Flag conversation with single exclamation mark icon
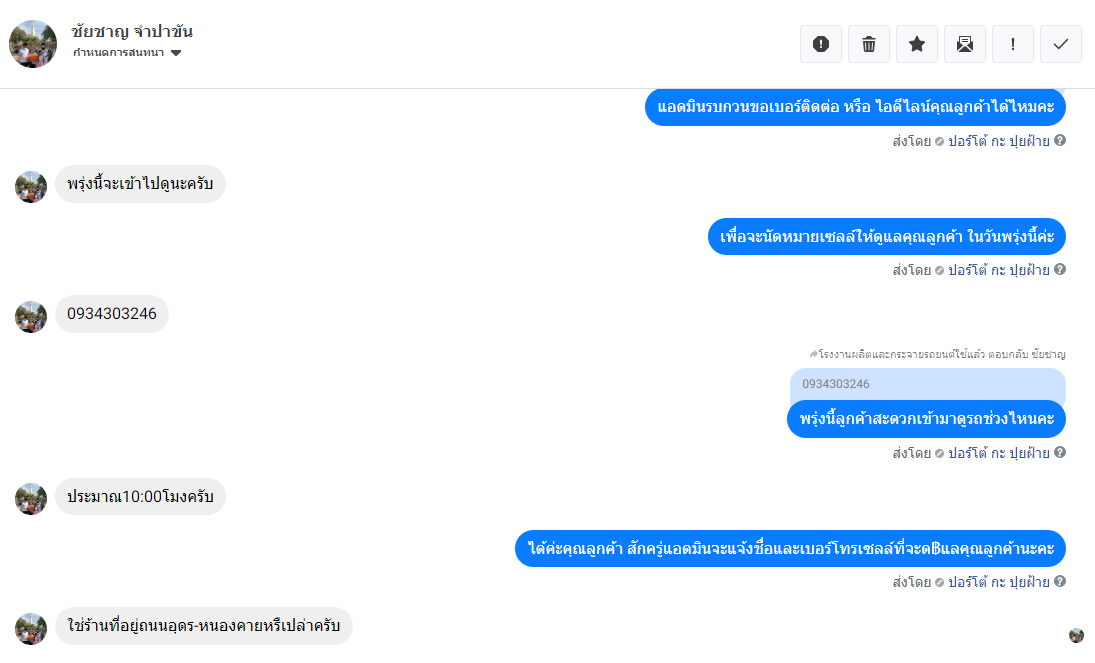The width and height of the screenshot is (1095, 663). pyautogui.click(x=1013, y=44)
